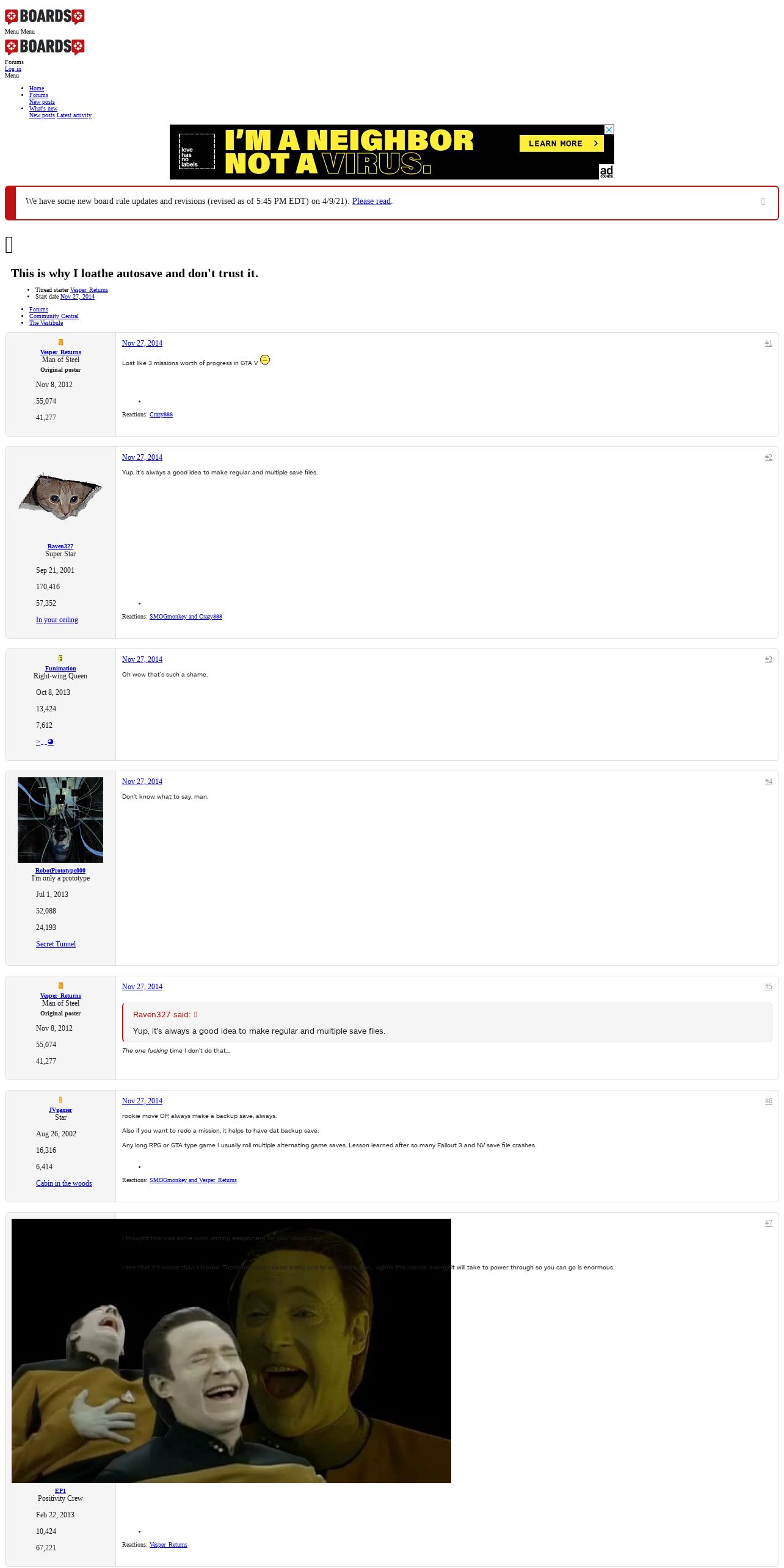Click the smiley emoticon in post #1
The width and height of the screenshot is (784, 1568).
coord(265,360)
